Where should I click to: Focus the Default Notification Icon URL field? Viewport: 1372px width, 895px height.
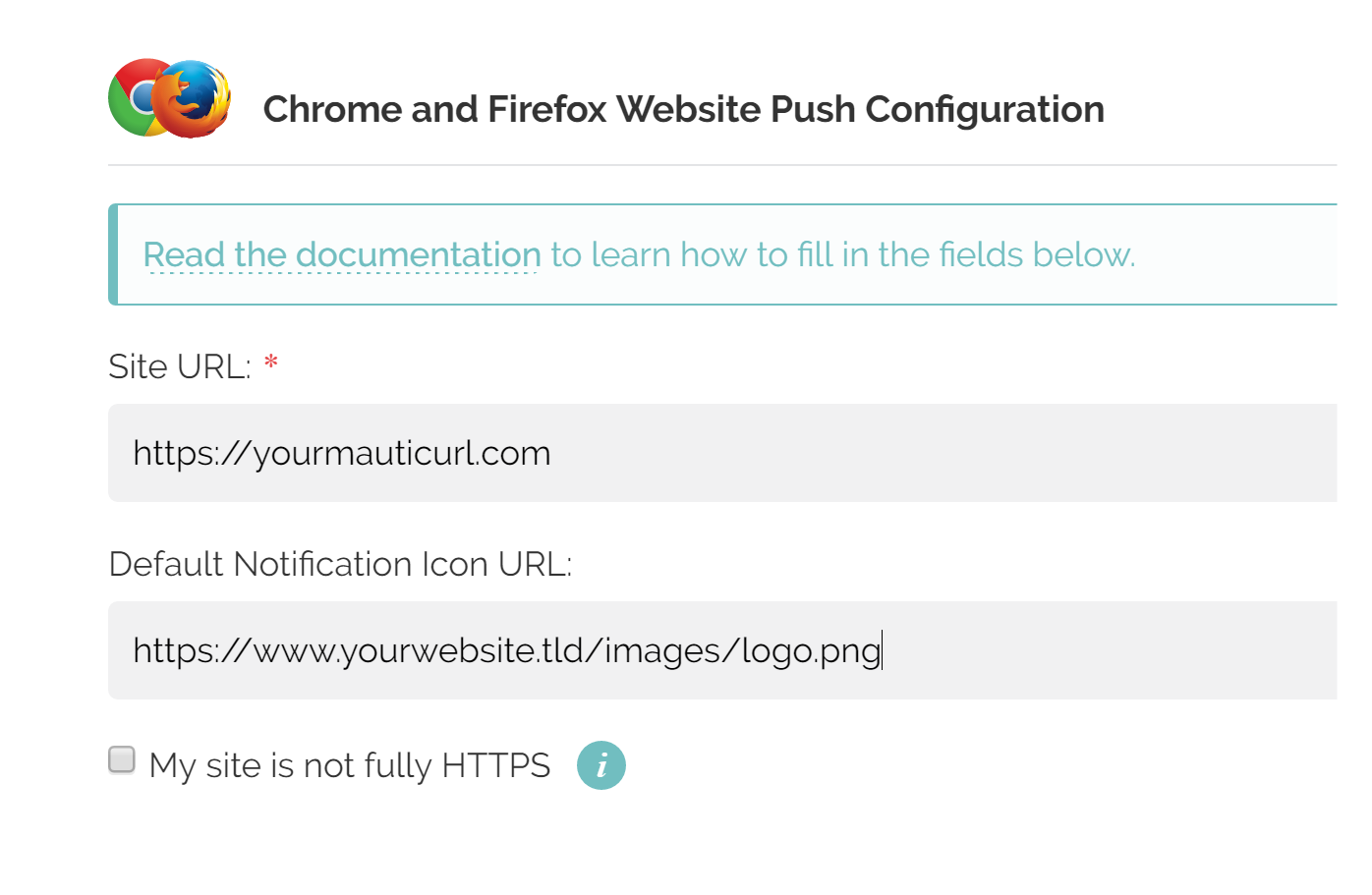722,650
